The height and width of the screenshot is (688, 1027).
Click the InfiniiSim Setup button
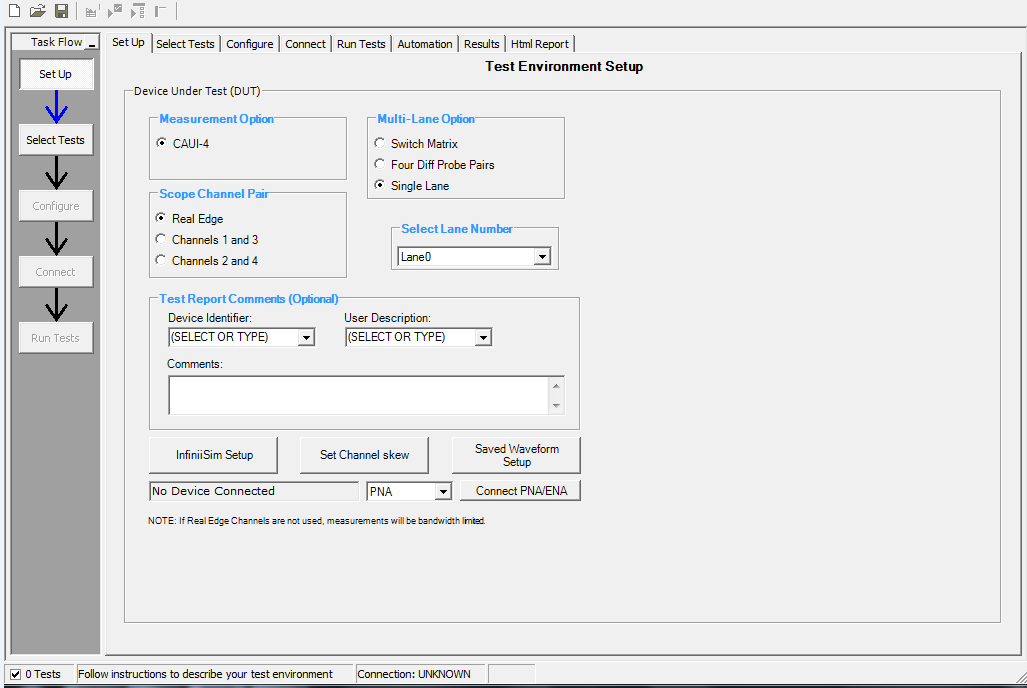click(x=213, y=455)
